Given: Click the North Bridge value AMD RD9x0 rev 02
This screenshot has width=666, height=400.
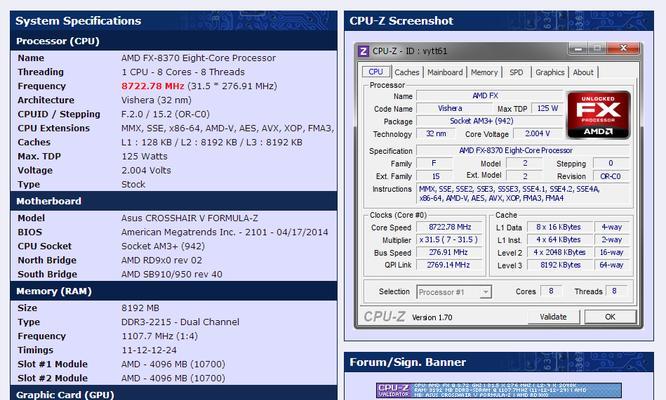Looking at the screenshot, I should click(161, 260).
